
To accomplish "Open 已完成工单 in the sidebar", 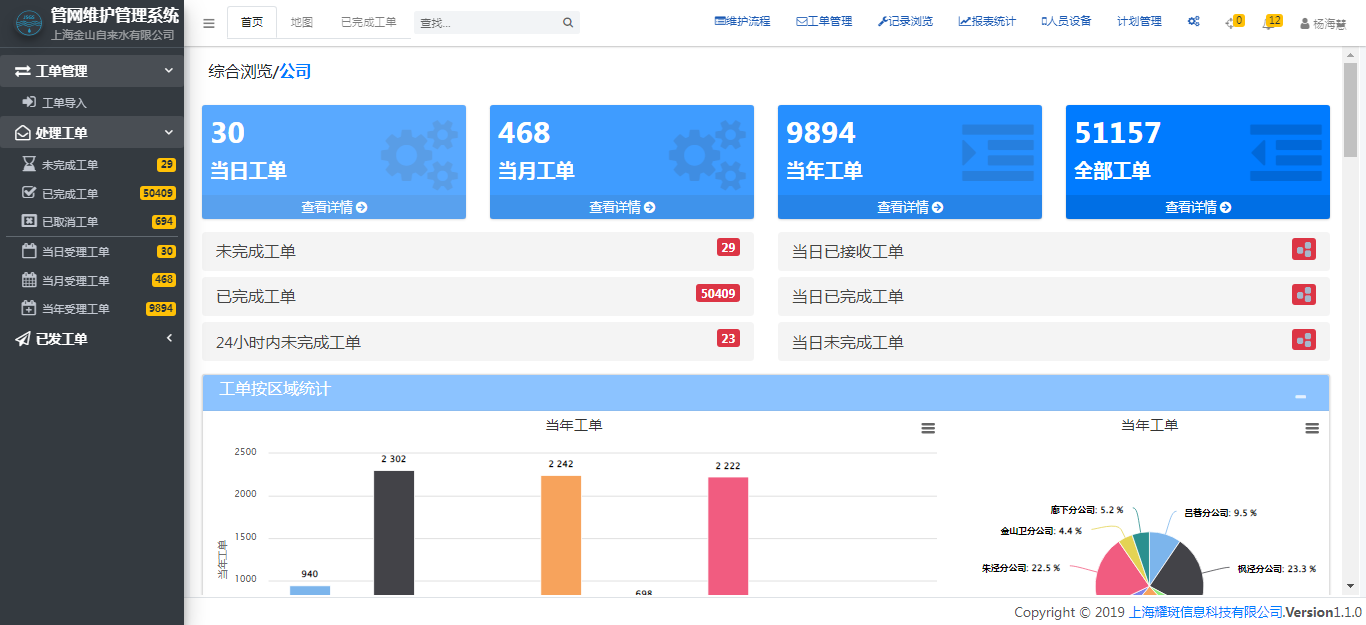I will [69, 193].
